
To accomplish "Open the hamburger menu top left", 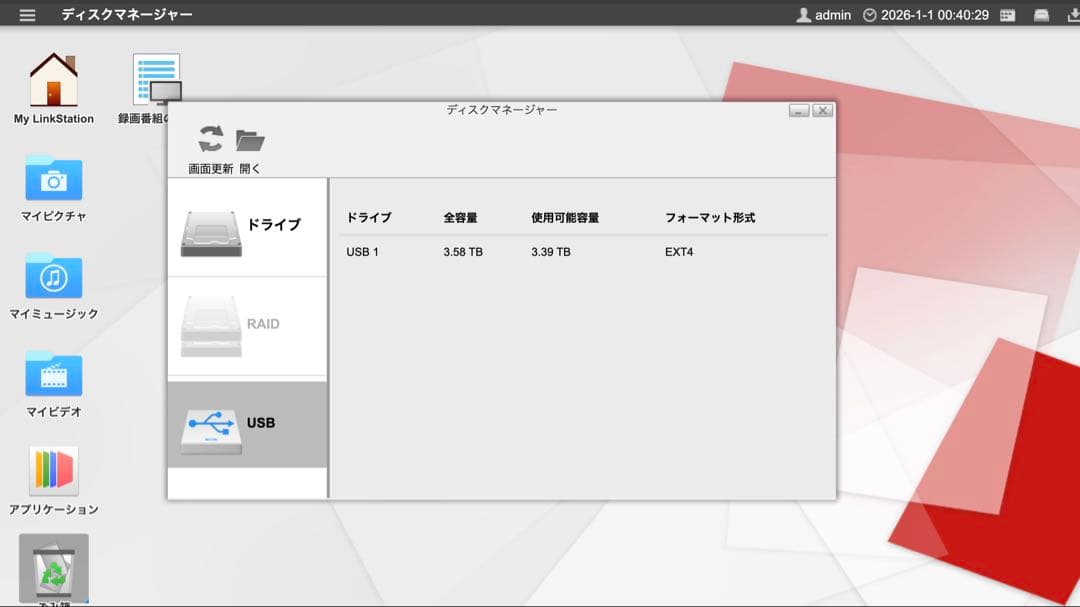I will click(x=26, y=14).
